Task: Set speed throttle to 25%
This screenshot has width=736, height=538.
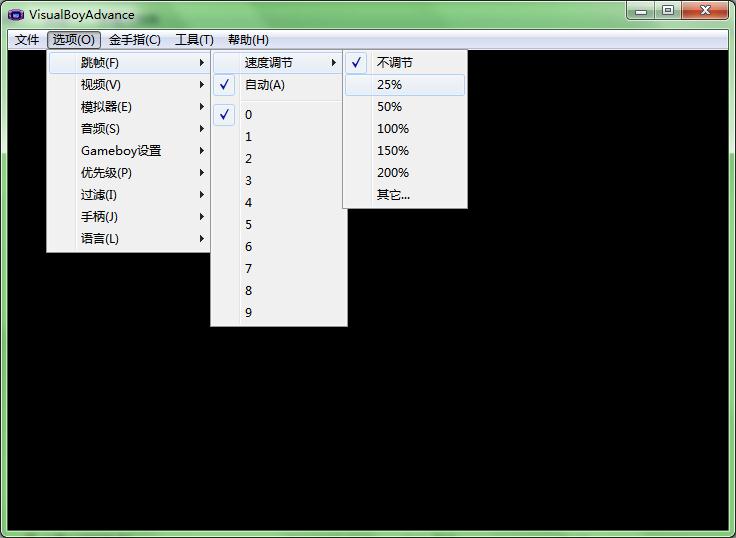Action: [405, 85]
